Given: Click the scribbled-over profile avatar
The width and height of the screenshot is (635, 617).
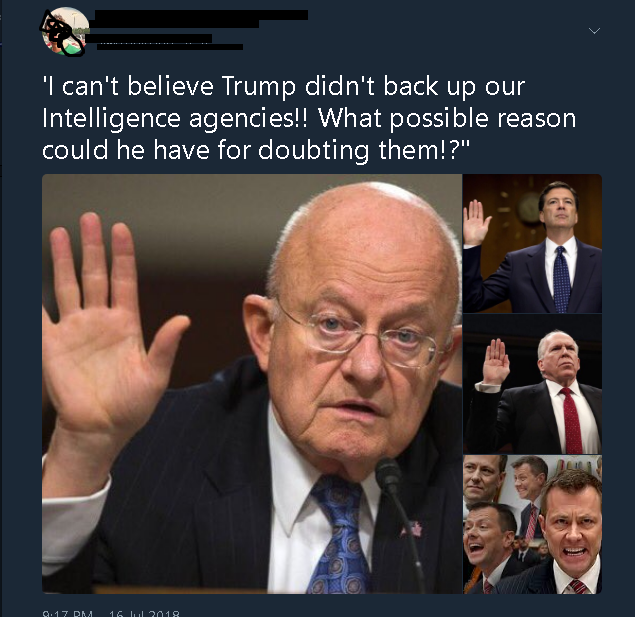Looking at the screenshot, I should 64,31.
